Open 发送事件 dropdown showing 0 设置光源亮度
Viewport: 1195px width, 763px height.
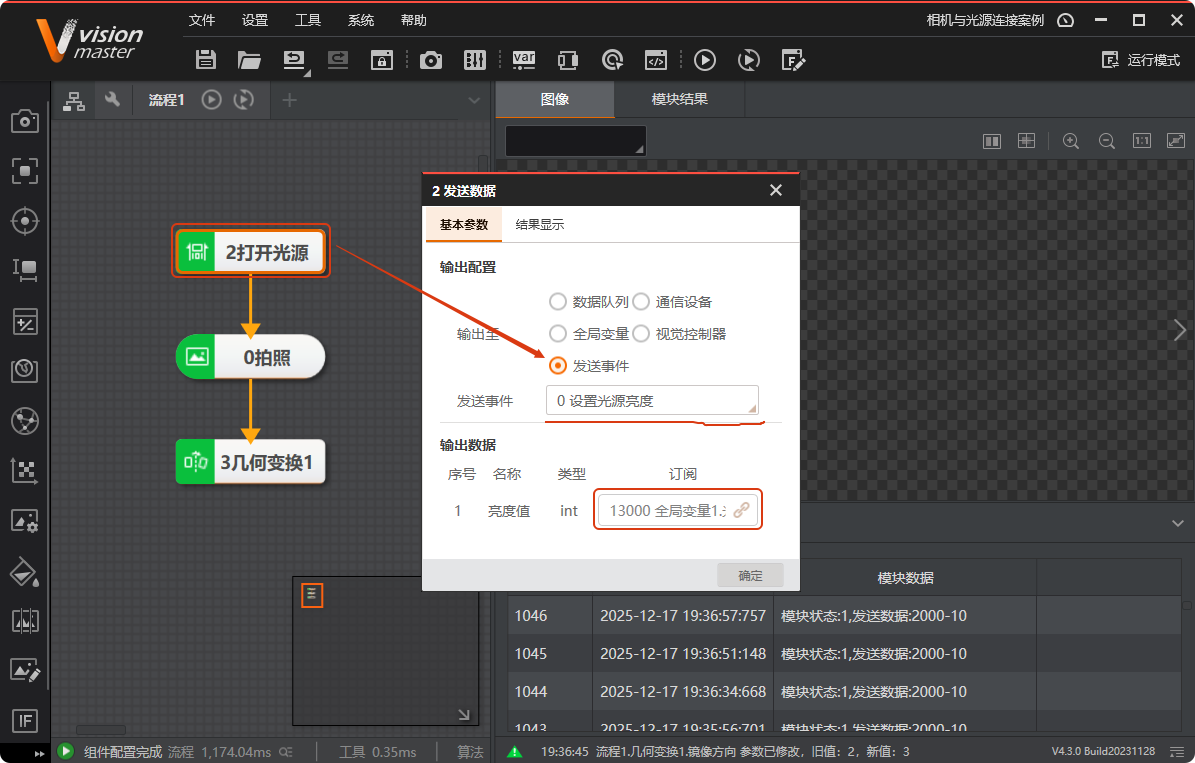(652, 401)
